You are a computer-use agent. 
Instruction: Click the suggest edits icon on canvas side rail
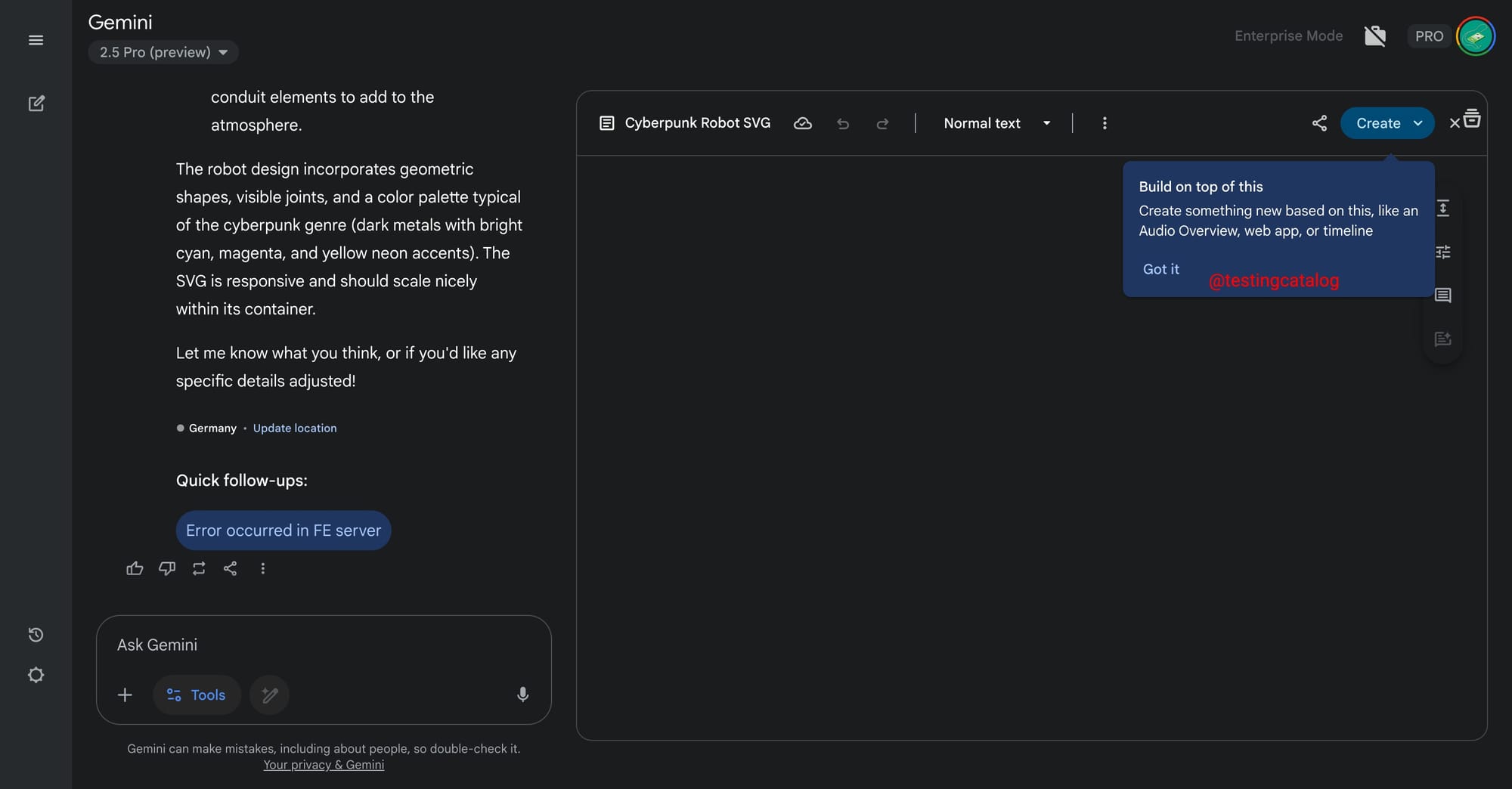[1442, 339]
